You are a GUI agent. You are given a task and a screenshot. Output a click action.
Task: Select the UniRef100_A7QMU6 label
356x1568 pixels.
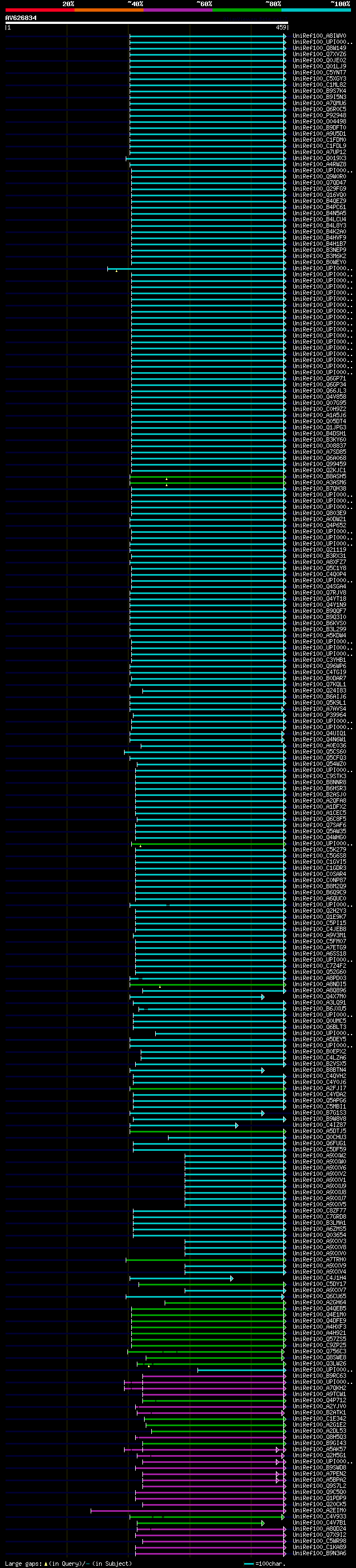coord(319,103)
